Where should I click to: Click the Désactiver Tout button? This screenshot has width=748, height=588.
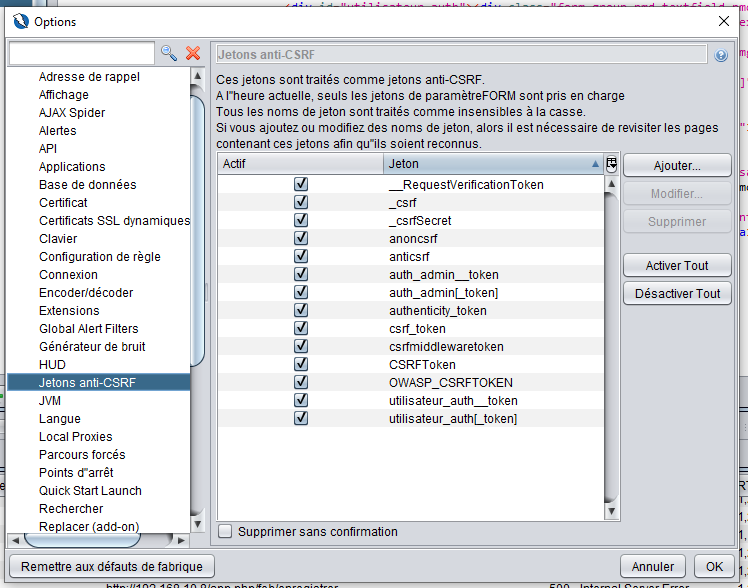677,293
